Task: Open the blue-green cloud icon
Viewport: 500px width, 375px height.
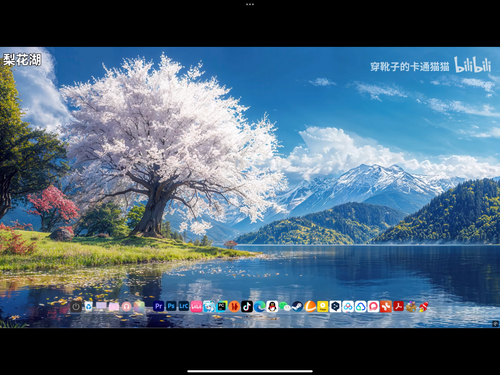Action: click(361, 306)
